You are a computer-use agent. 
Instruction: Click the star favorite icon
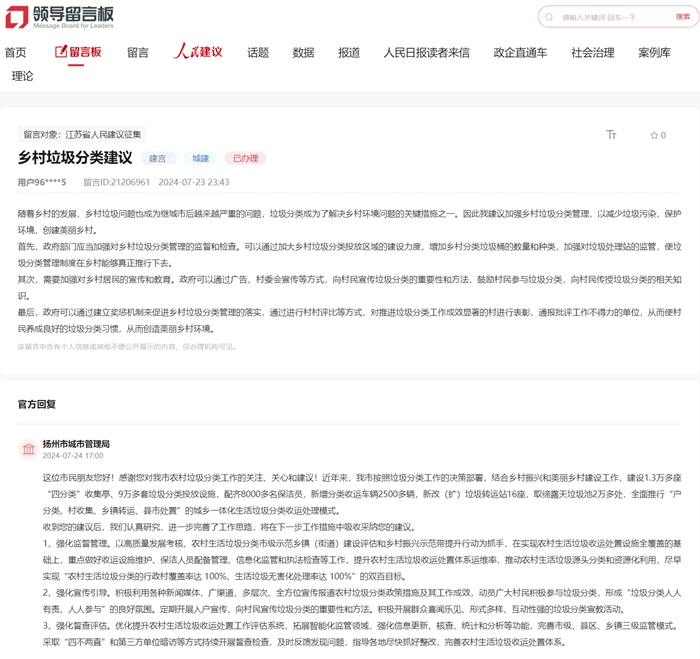(654, 135)
